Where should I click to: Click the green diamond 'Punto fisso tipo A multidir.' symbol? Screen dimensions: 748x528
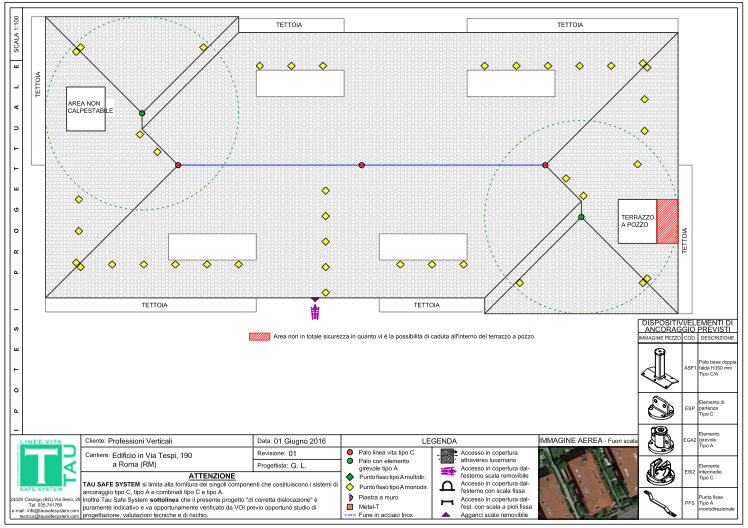(350, 477)
